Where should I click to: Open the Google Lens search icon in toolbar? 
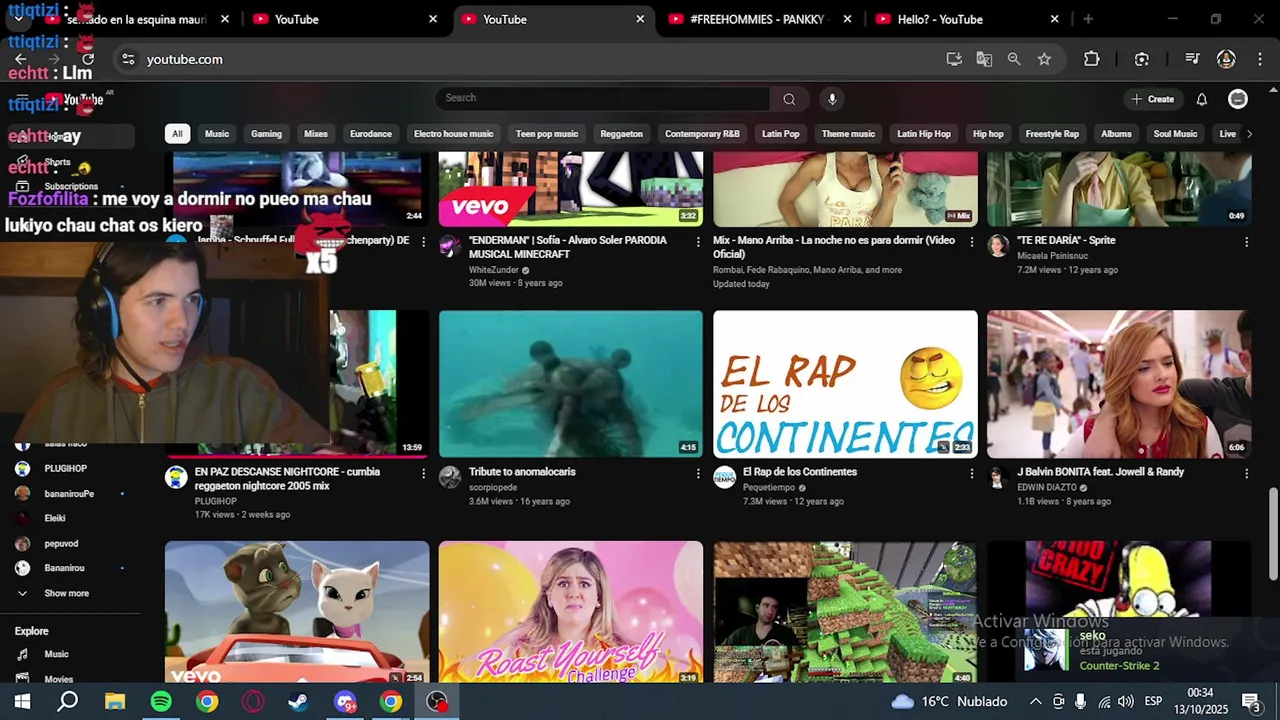click(1142, 59)
